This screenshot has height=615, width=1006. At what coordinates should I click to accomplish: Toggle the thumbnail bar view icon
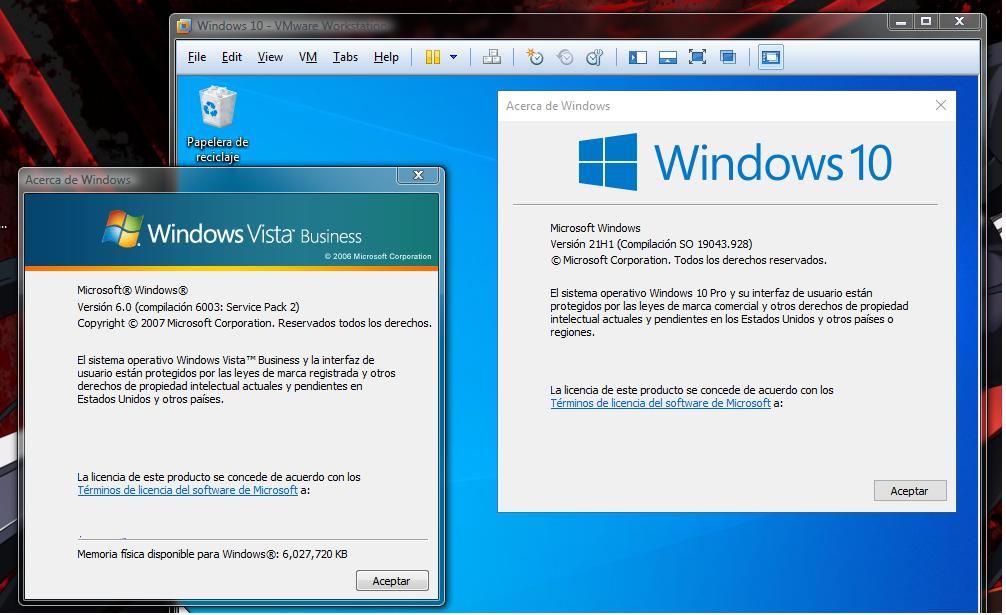668,58
